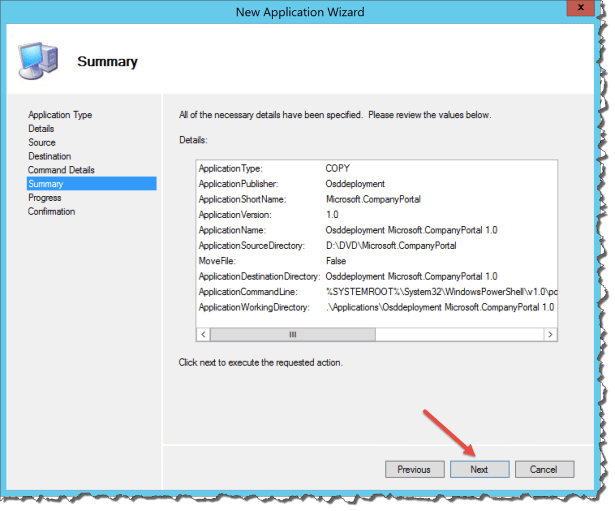This screenshot has width=615, height=511.
Task: Click the ApplicationName value
Action: pos(411,230)
